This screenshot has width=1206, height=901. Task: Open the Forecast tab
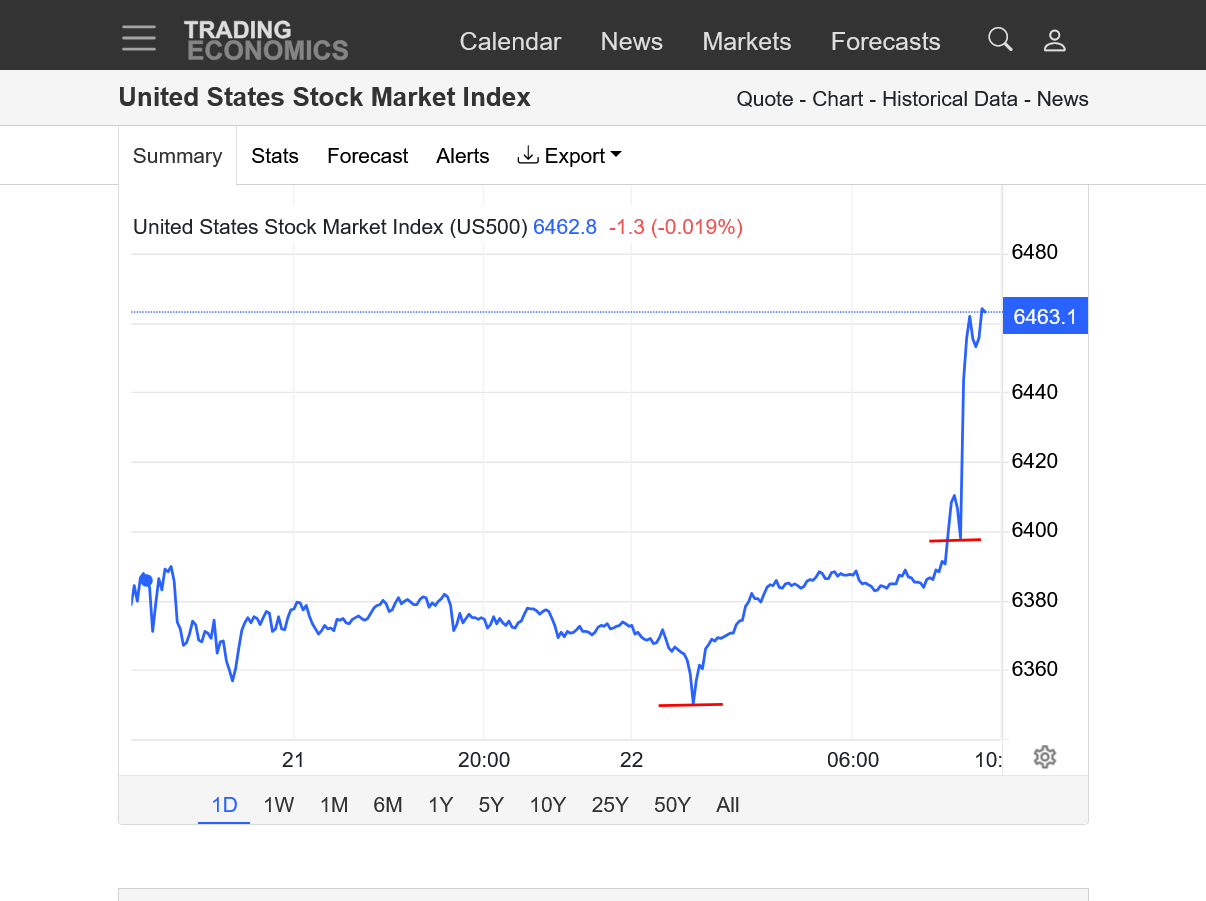(x=367, y=156)
